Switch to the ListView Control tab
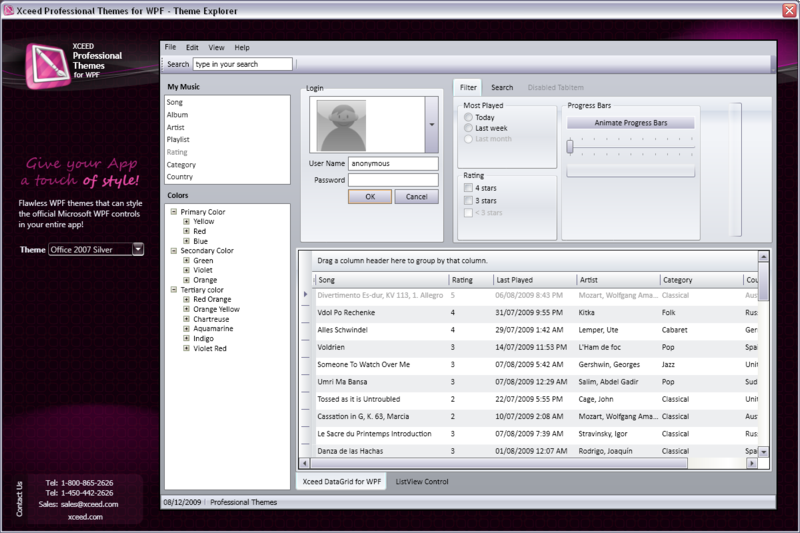Screen dimensions: 800x533 click(422, 481)
